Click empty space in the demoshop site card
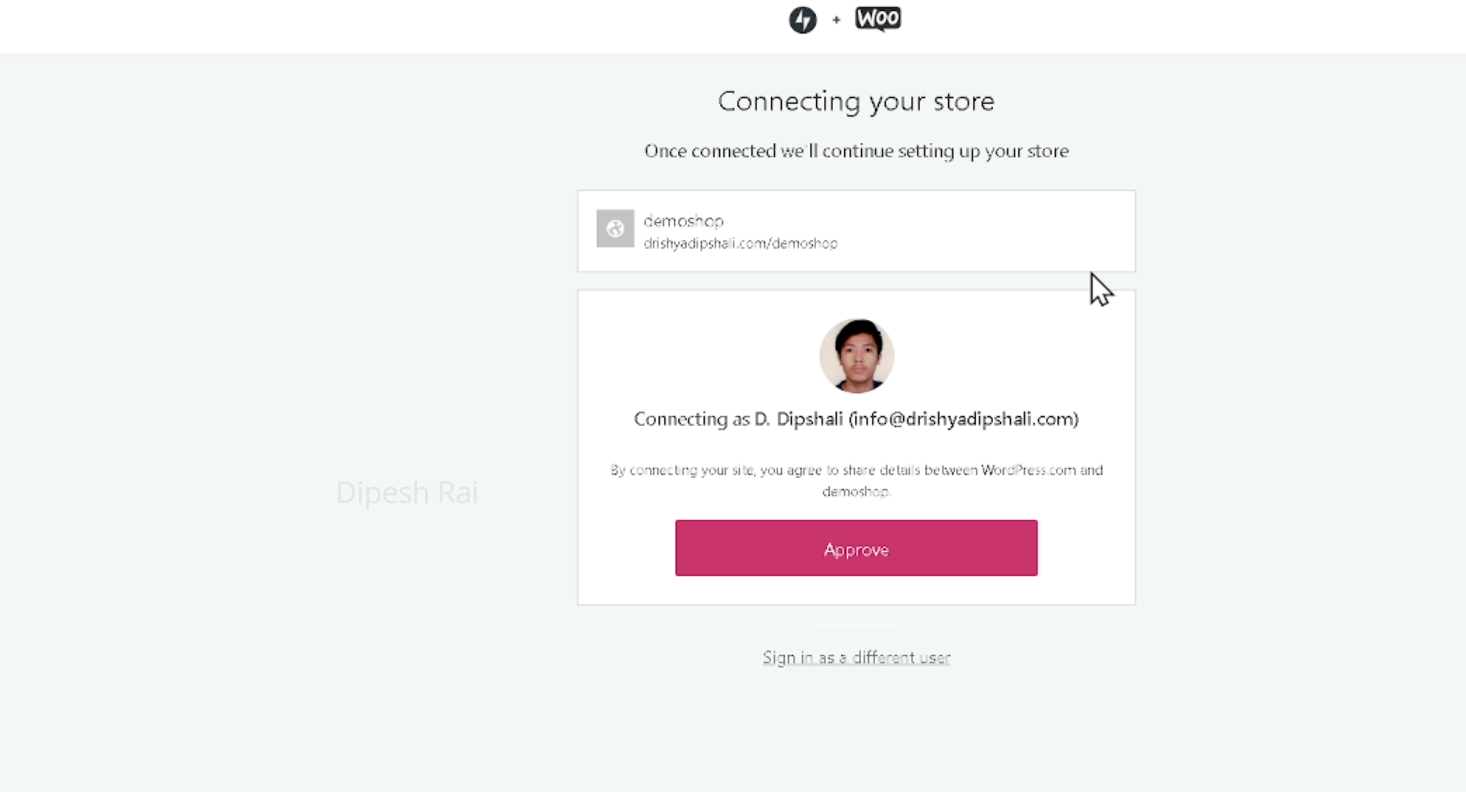The height and width of the screenshot is (792, 1466). click(x=980, y=231)
